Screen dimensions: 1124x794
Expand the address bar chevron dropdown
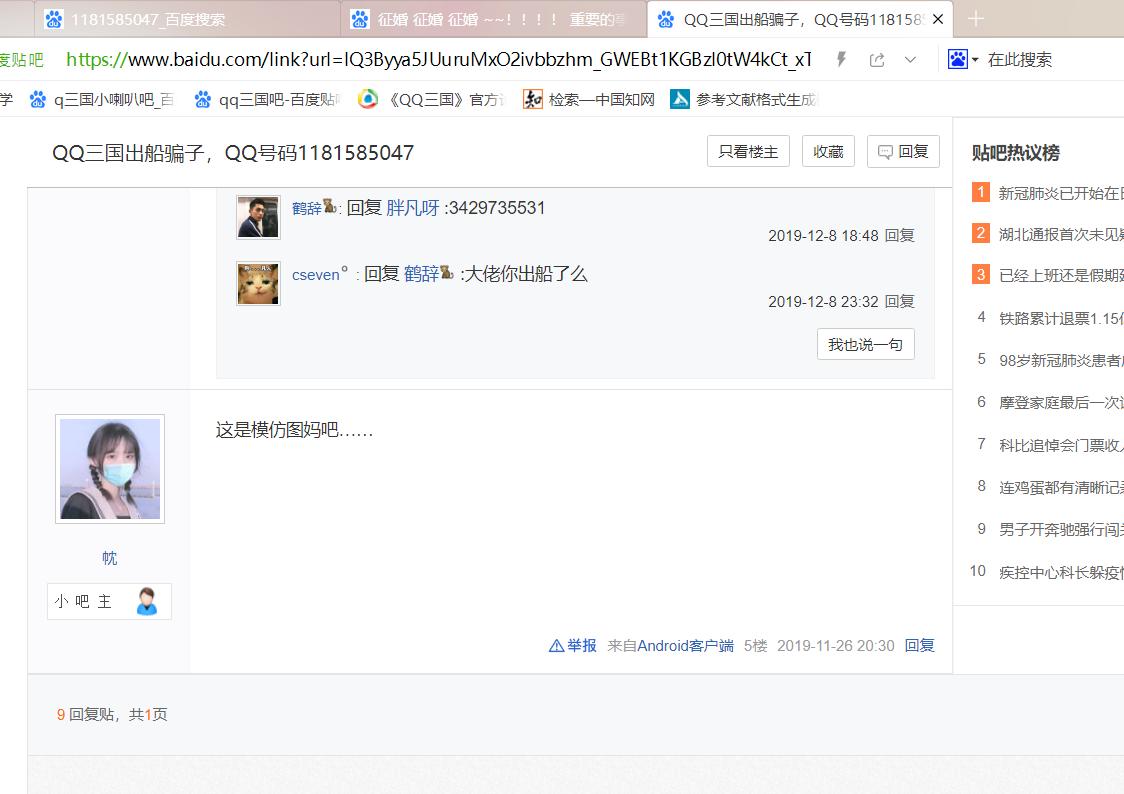910,60
